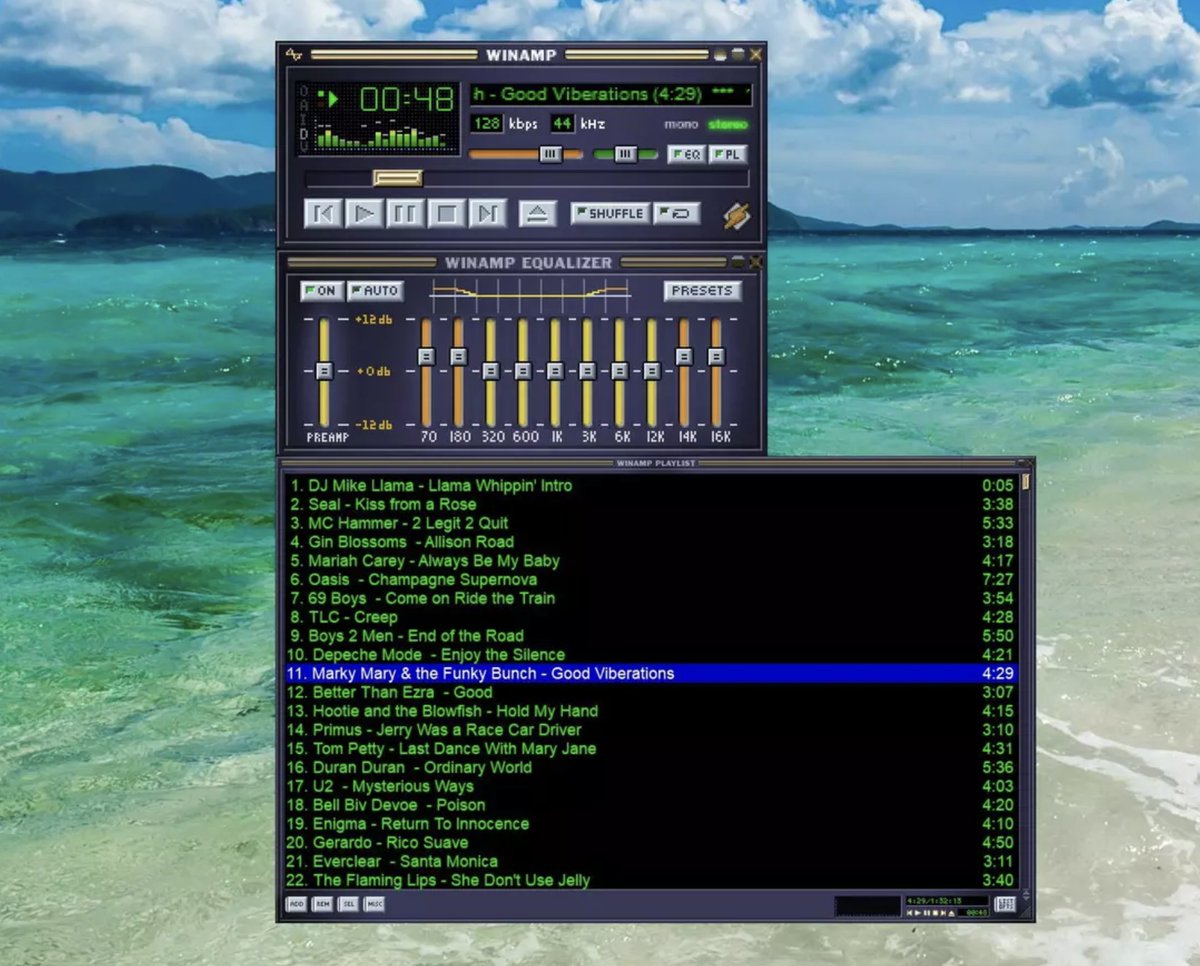The height and width of the screenshot is (966, 1200).
Task: Click the 1K equalizer band slider
Action: pos(555,371)
